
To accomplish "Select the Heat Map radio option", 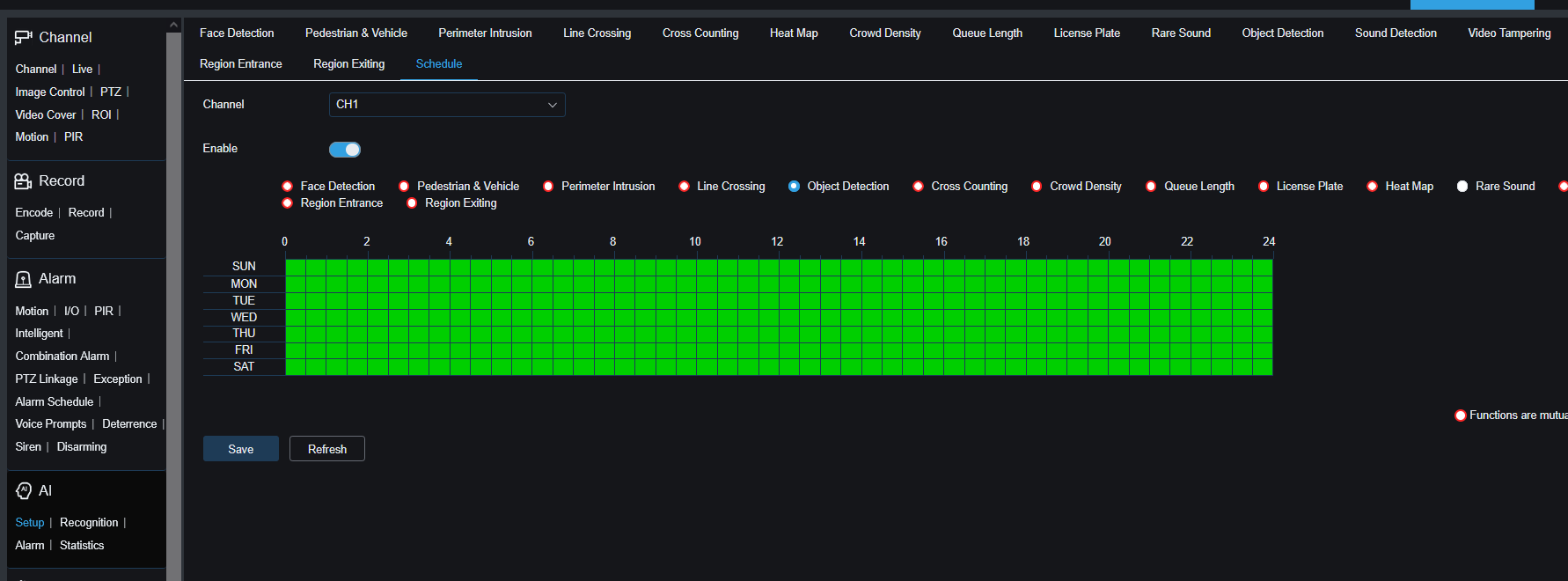I will point(1372,187).
